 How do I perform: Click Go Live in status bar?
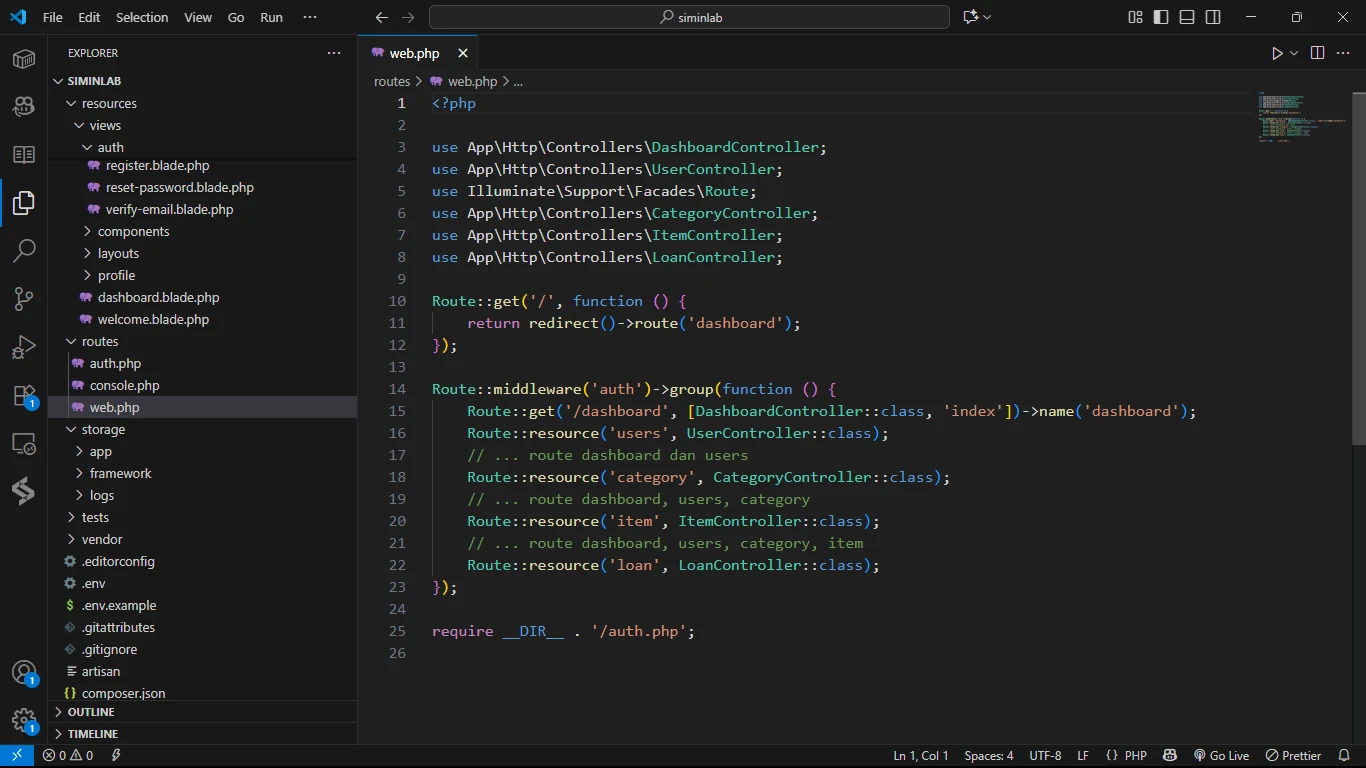click(x=1221, y=756)
